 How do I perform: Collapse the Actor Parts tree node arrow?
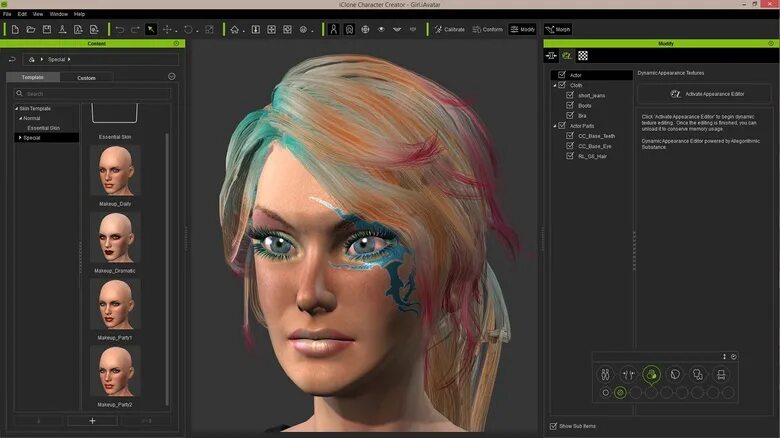[555, 126]
